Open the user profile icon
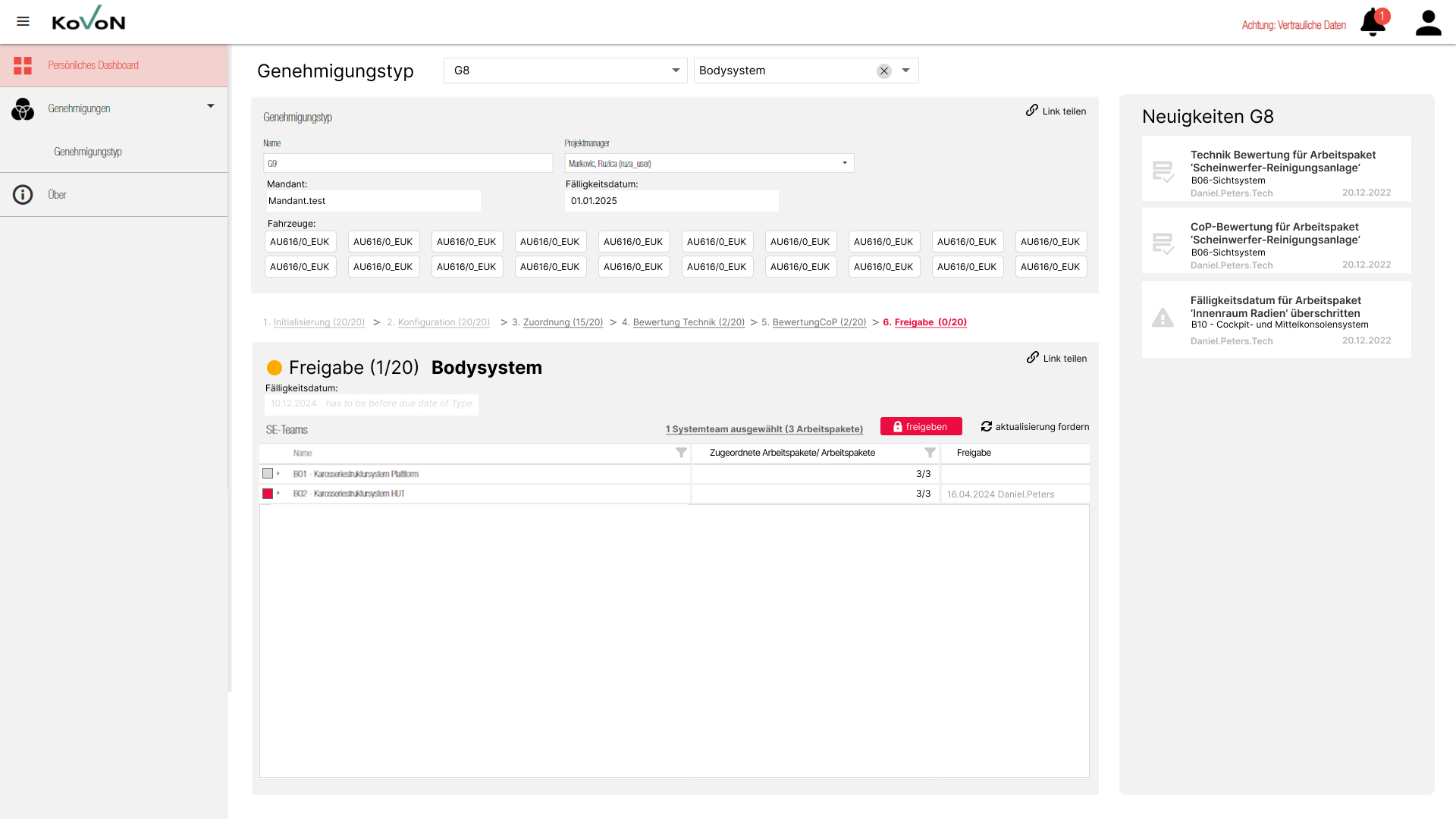The image size is (1456, 819). (x=1428, y=23)
